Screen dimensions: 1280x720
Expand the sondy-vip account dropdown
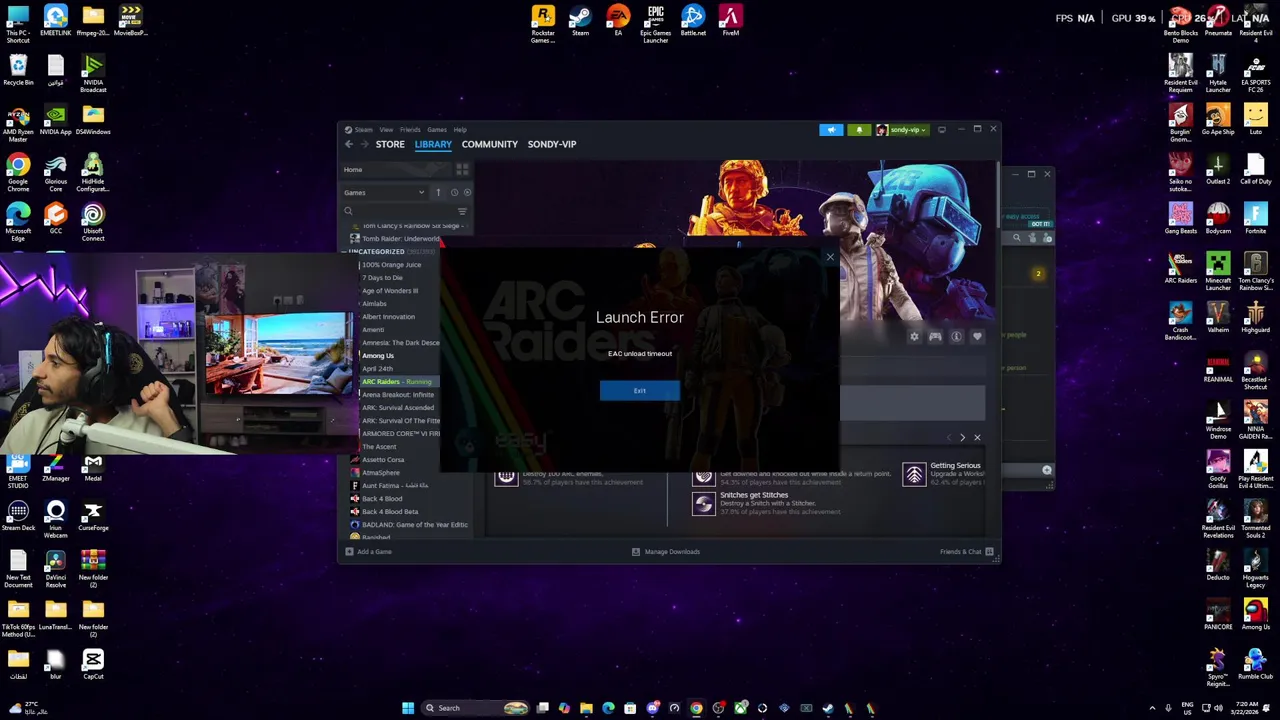[x=901, y=129]
